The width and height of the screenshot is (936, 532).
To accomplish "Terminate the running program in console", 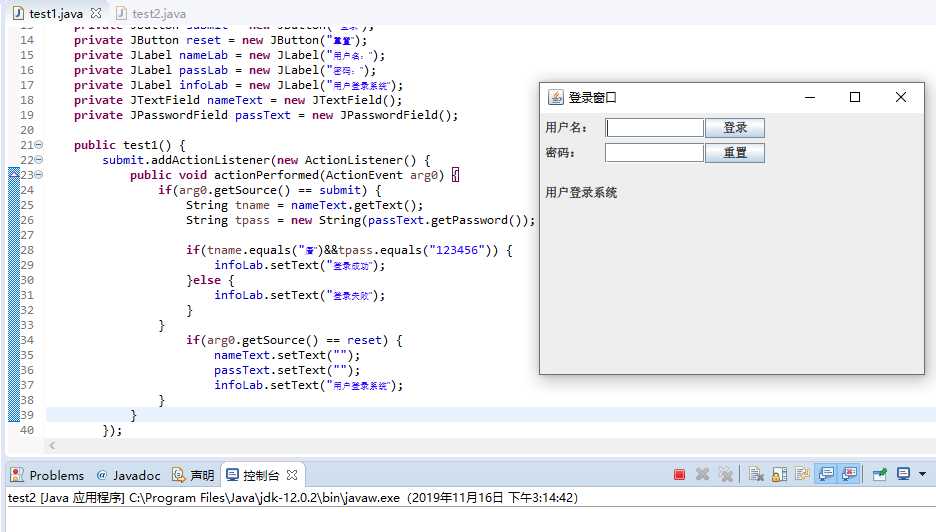I will [x=679, y=475].
